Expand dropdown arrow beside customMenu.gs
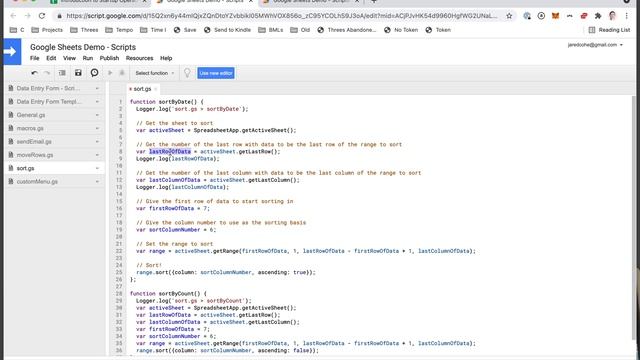 [x=97, y=182]
